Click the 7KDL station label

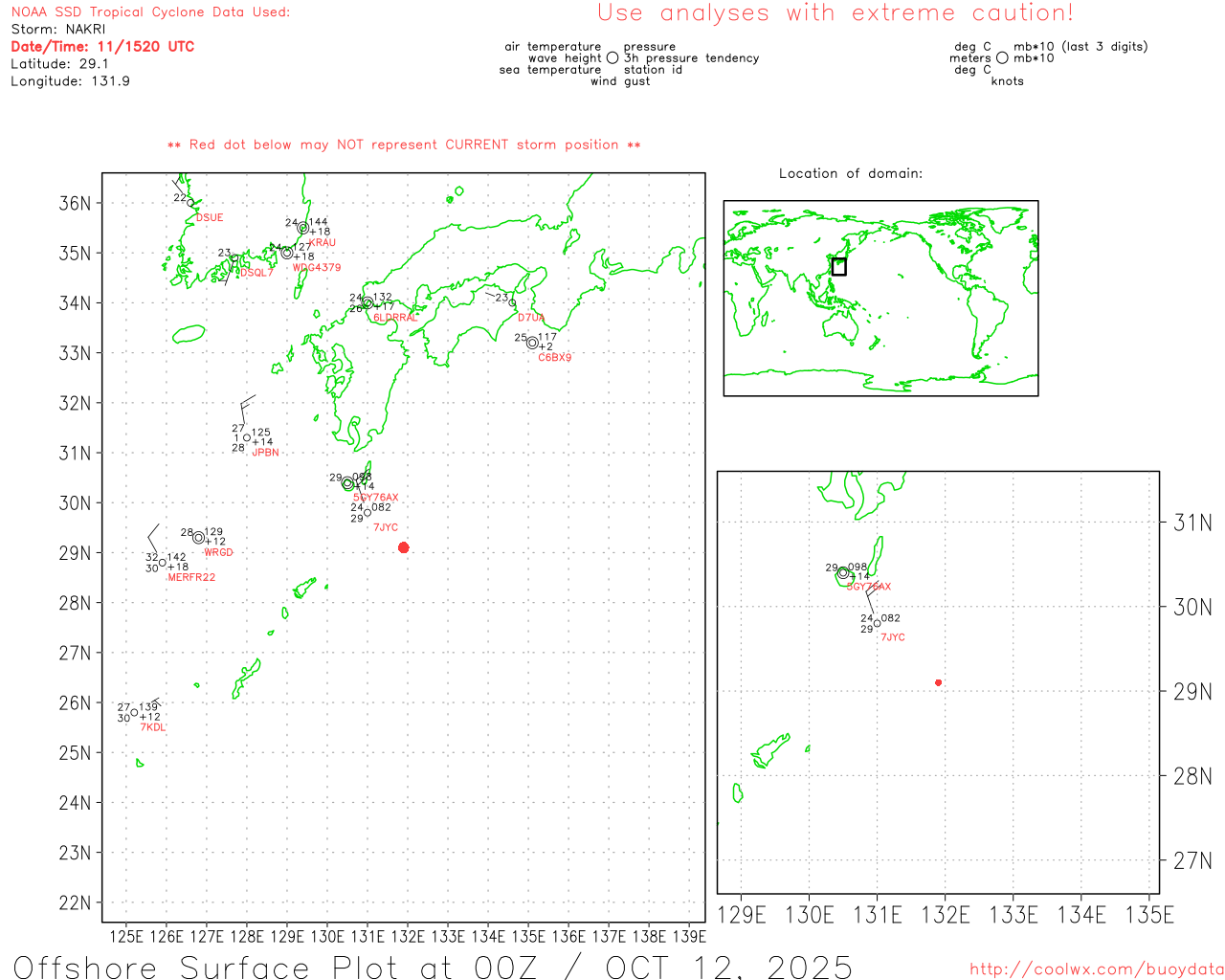[x=153, y=727]
